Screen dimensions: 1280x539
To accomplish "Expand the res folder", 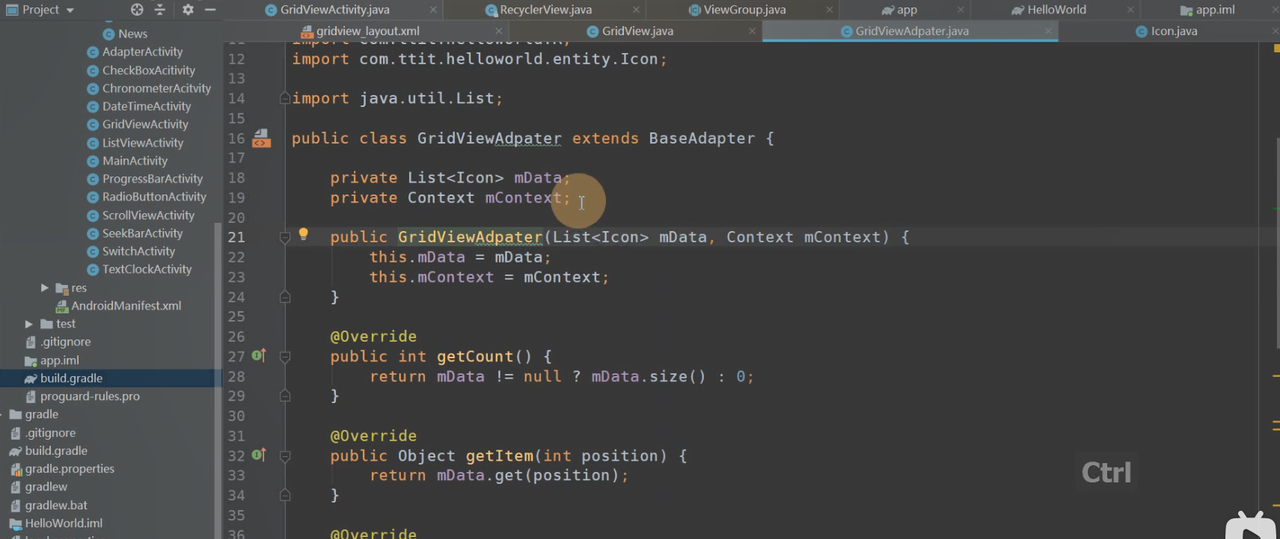I will tap(45, 288).
